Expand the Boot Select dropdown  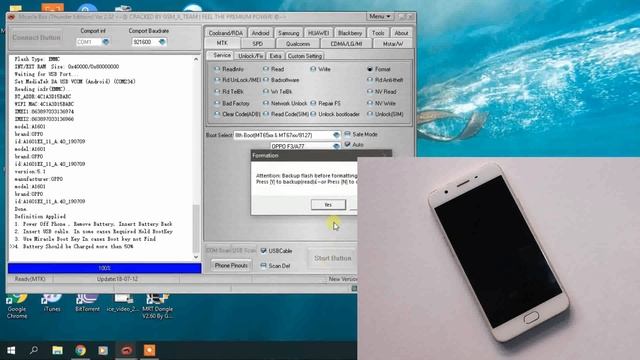click(x=336, y=135)
